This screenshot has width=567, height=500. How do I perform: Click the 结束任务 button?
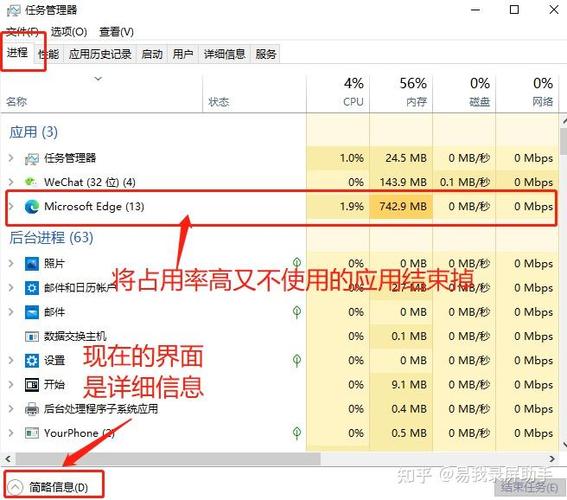(x=530, y=487)
